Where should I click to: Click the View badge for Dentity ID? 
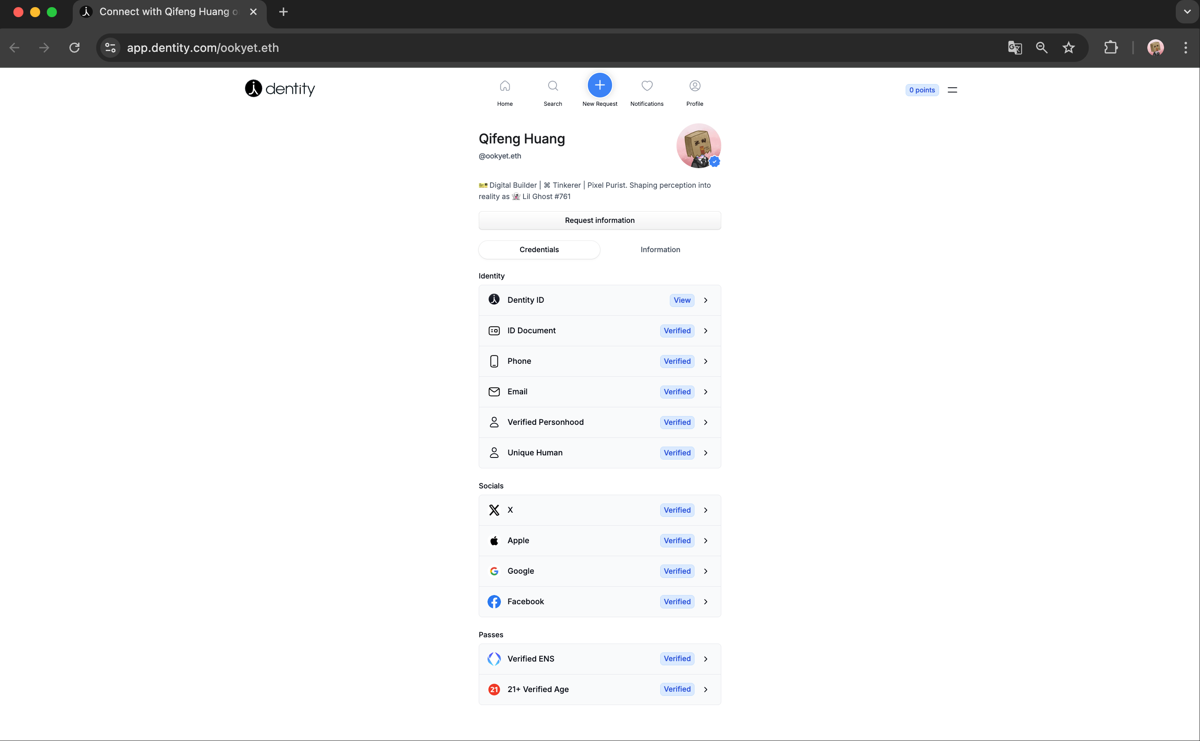[682, 300]
